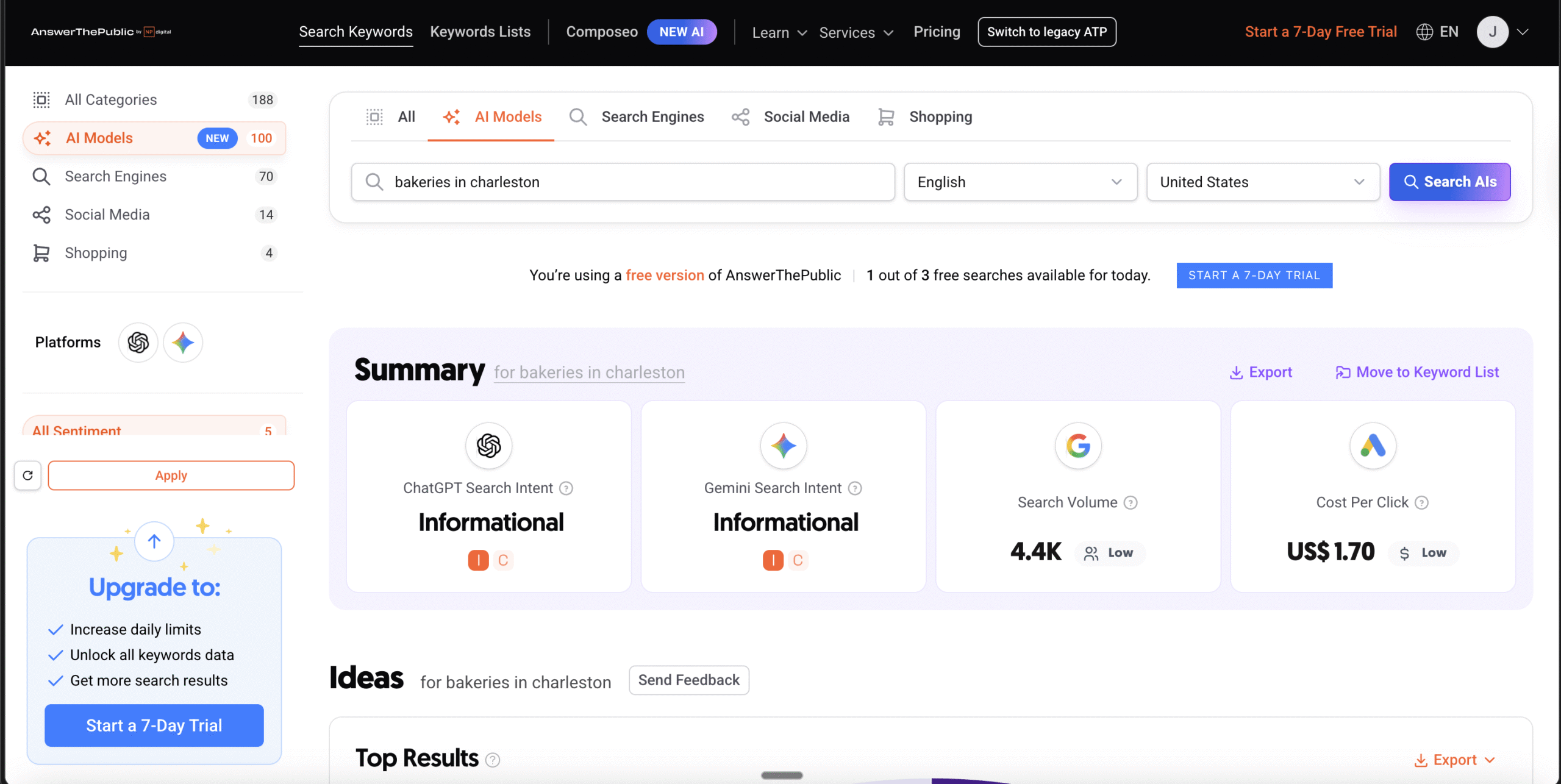Click the magnifier icon in keyword field
This screenshot has height=784, width=1561.
pyautogui.click(x=374, y=182)
